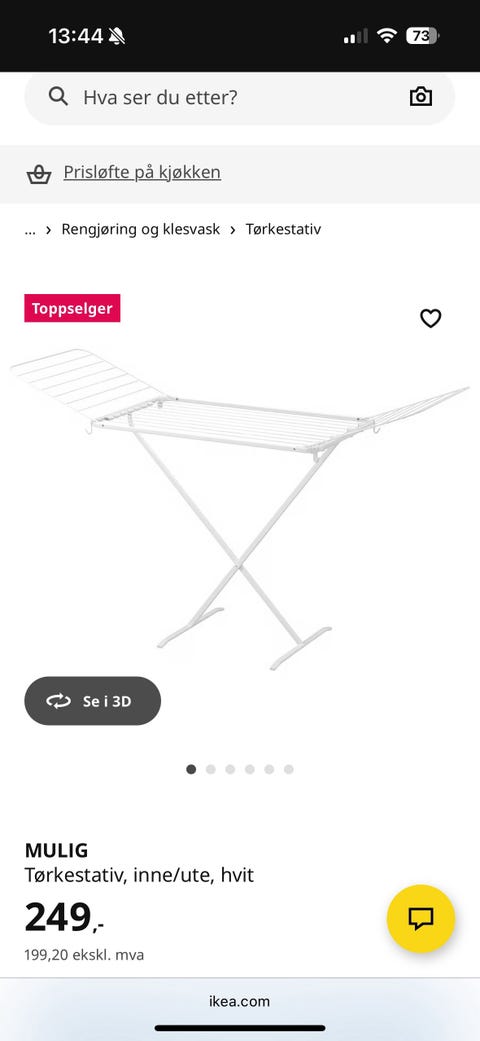480x1041 pixels.
Task: Tap the muted bell status icon
Action: tap(117, 36)
